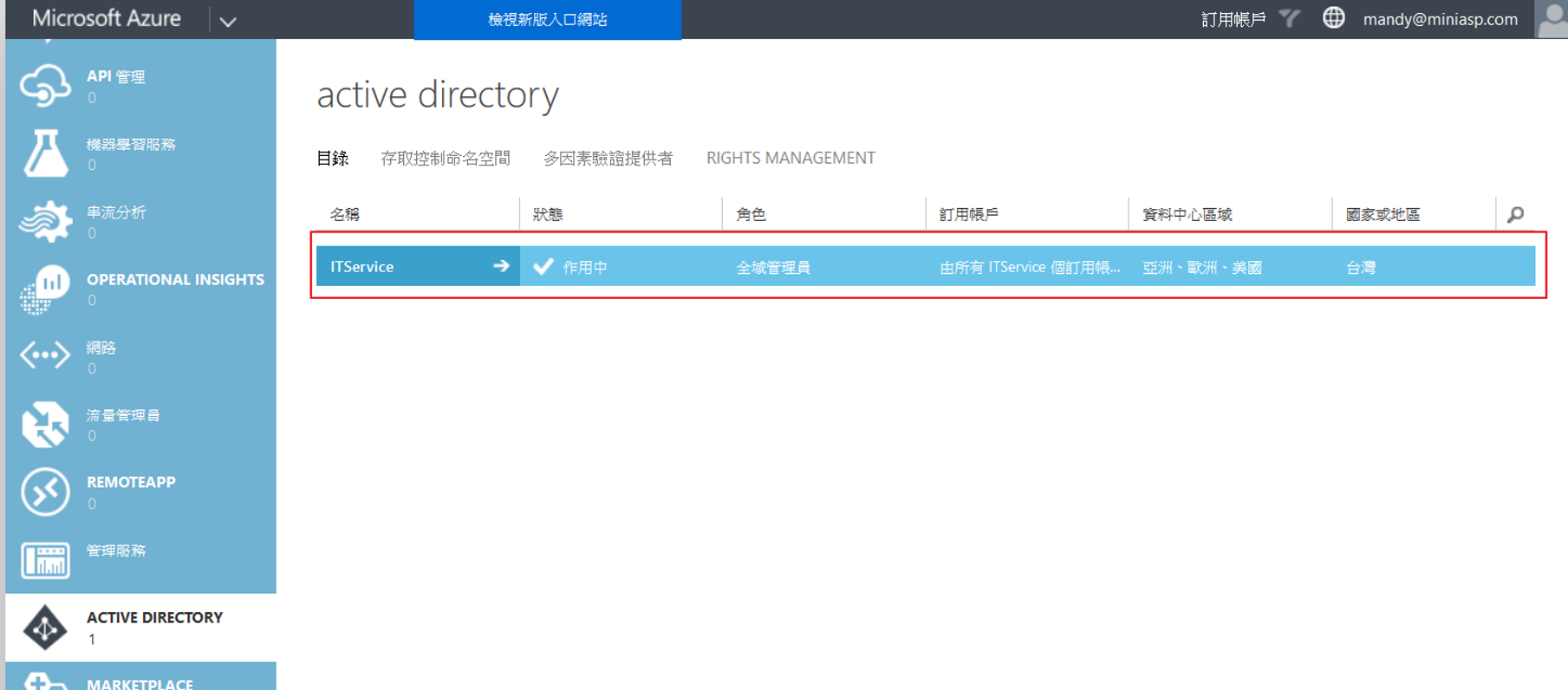Sort by the 狀態 column header
Image resolution: width=1568 pixels, height=690 pixels.
pos(548,214)
